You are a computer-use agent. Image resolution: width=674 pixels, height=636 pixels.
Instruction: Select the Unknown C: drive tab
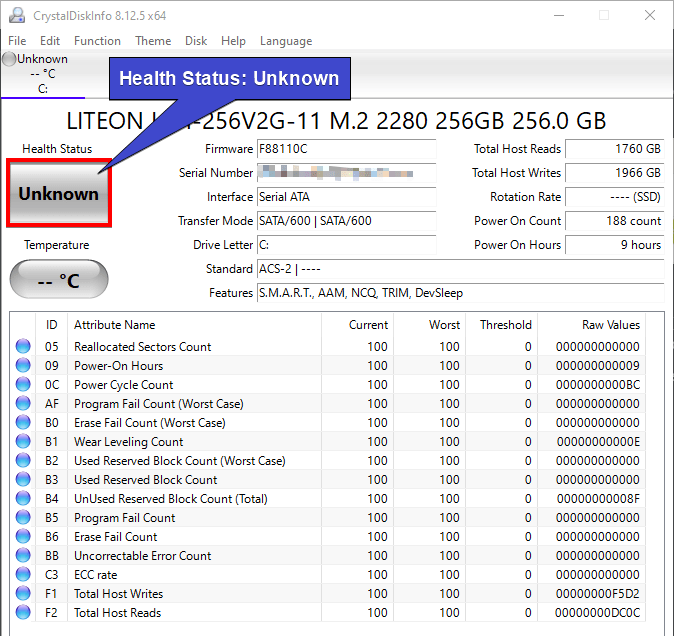pyautogui.click(x=42, y=74)
